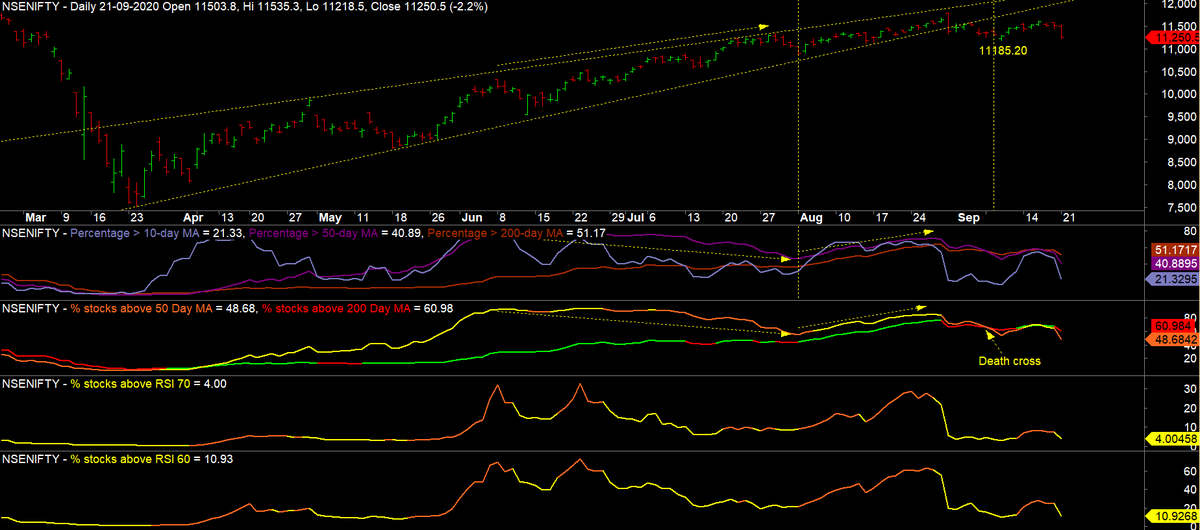Click the 10,000 price axis label

pyautogui.click(x=1179, y=95)
